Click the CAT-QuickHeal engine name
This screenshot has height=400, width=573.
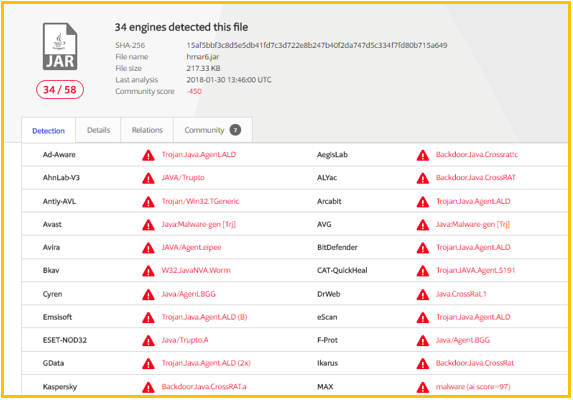(x=342, y=270)
